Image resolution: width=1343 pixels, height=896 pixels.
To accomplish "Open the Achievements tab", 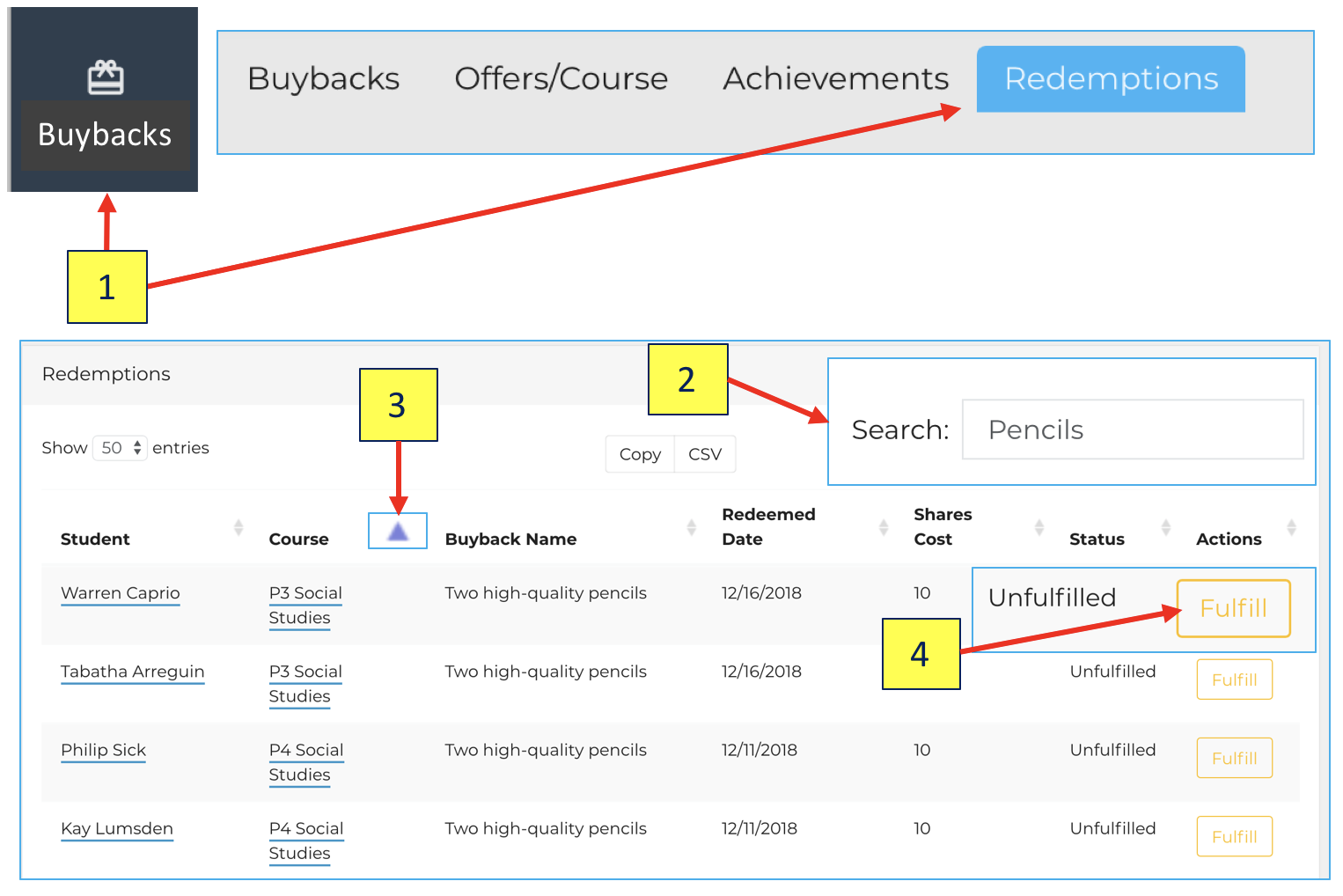I will 835,79.
